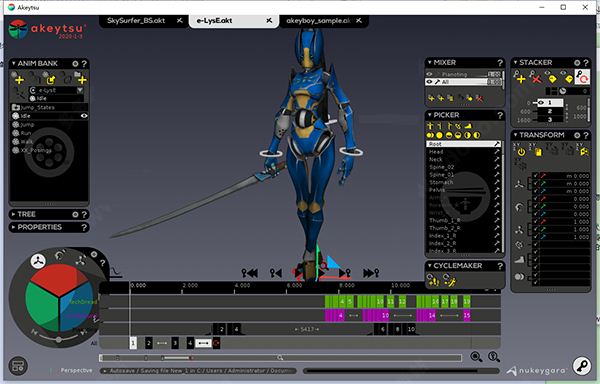Toggle the eye icon of the All mixer layer
The width and height of the screenshot is (600, 384).
click(x=429, y=82)
